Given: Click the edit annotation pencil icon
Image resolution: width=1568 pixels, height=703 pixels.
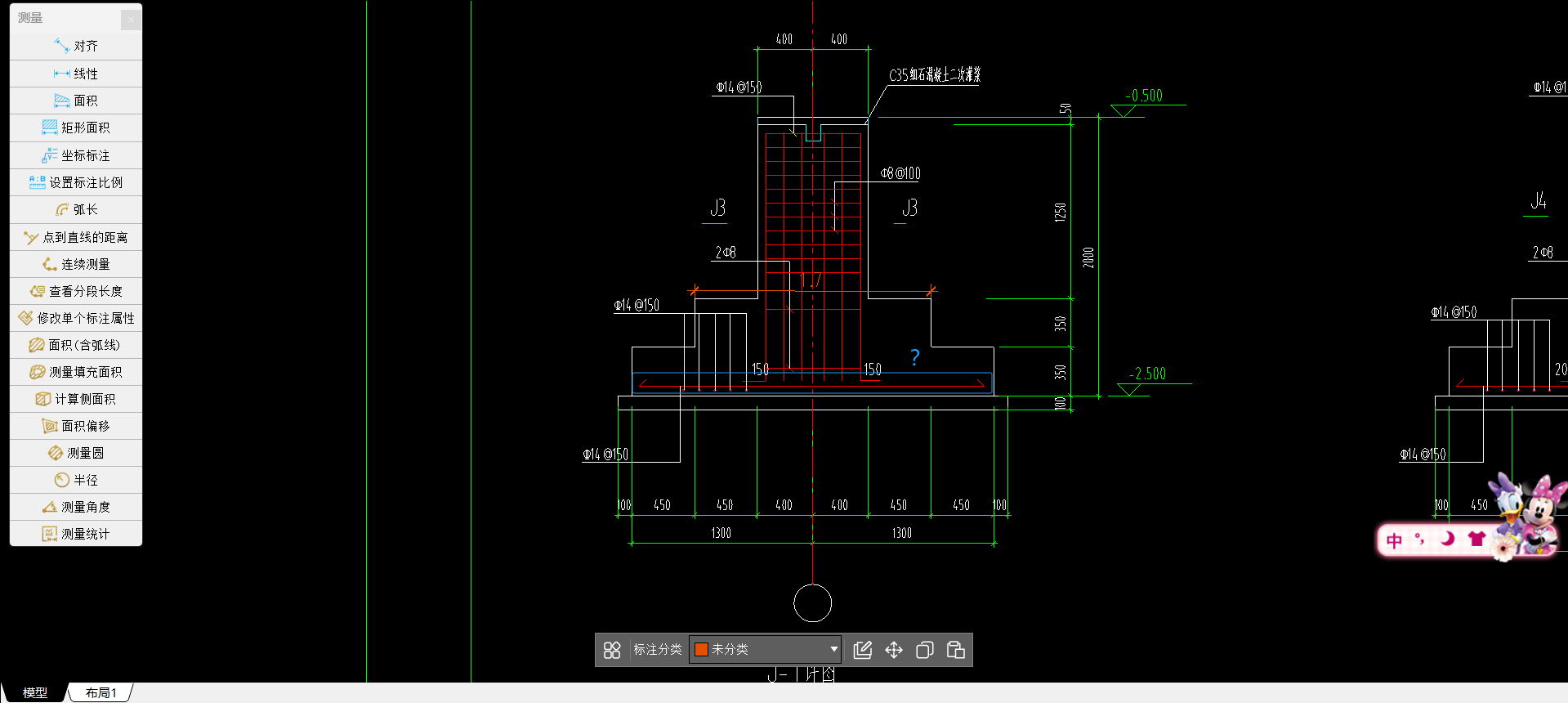Looking at the screenshot, I should 863,650.
